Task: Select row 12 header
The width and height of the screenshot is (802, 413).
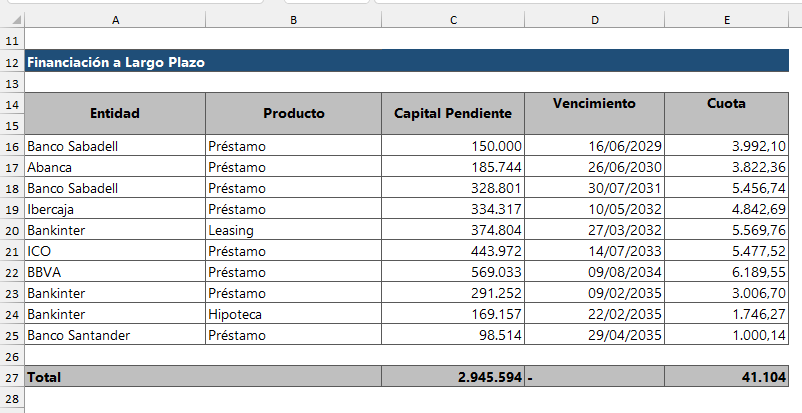Action: click(x=12, y=62)
